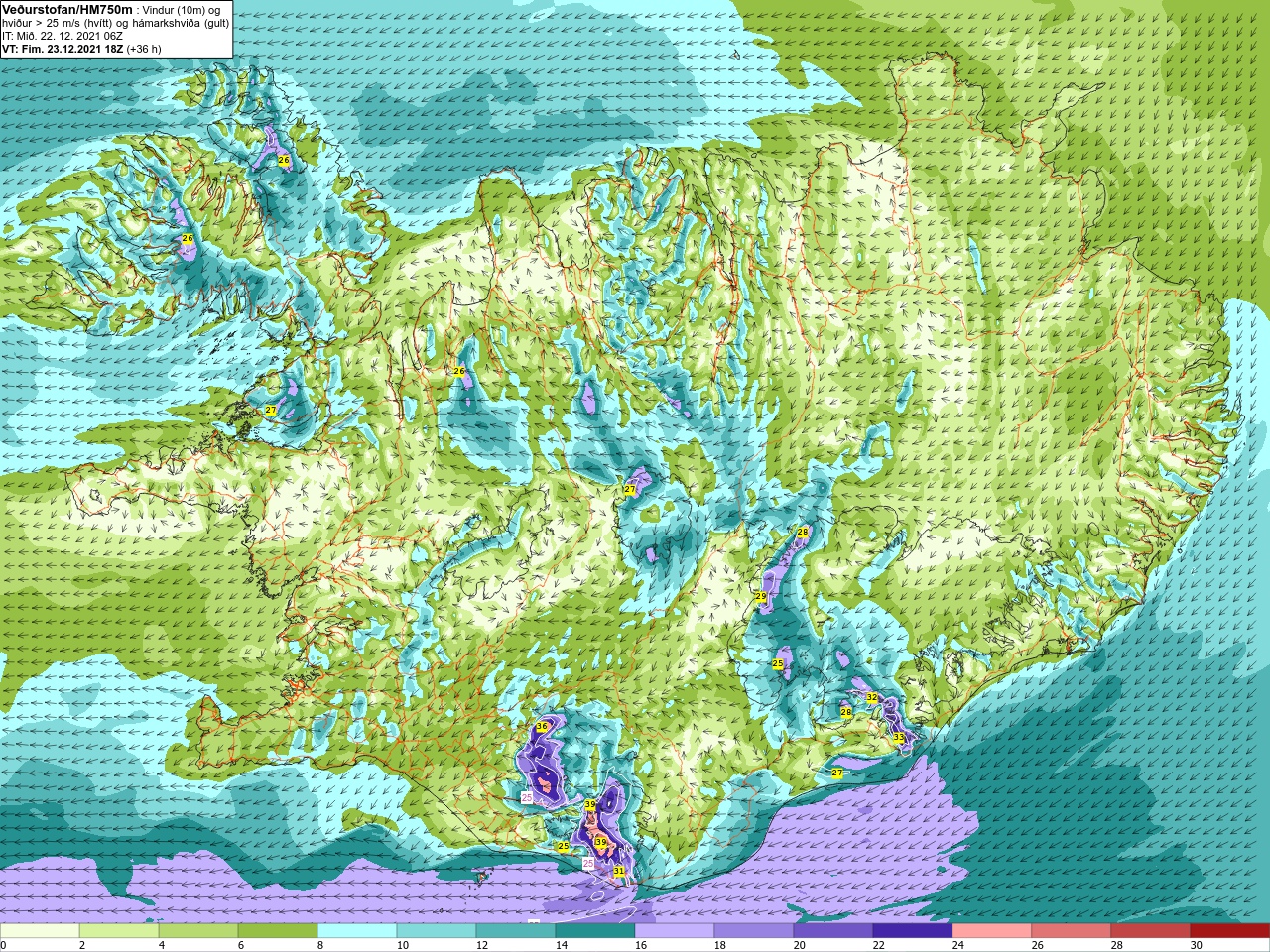
Task: Select the light green 2–4 legend swatch
Action: pos(119,931)
